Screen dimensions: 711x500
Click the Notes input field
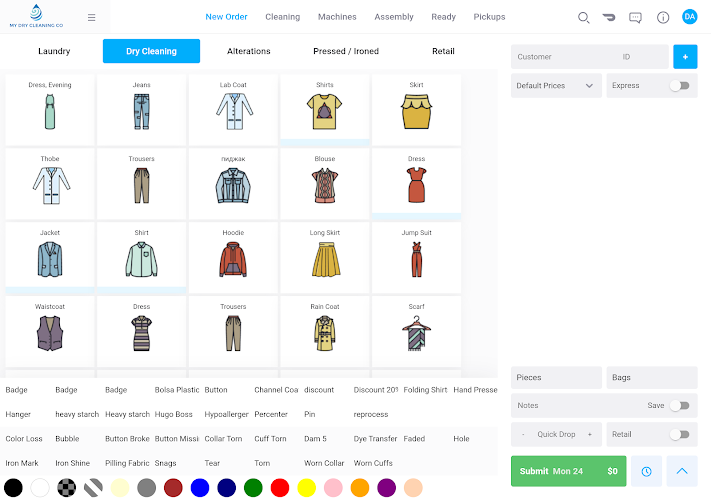click(x=576, y=405)
